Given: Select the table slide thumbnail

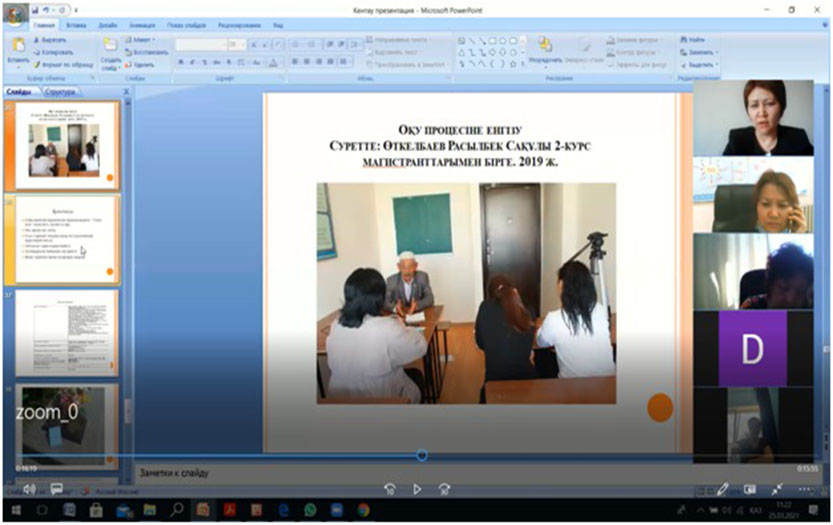Looking at the screenshot, I should pos(67,333).
